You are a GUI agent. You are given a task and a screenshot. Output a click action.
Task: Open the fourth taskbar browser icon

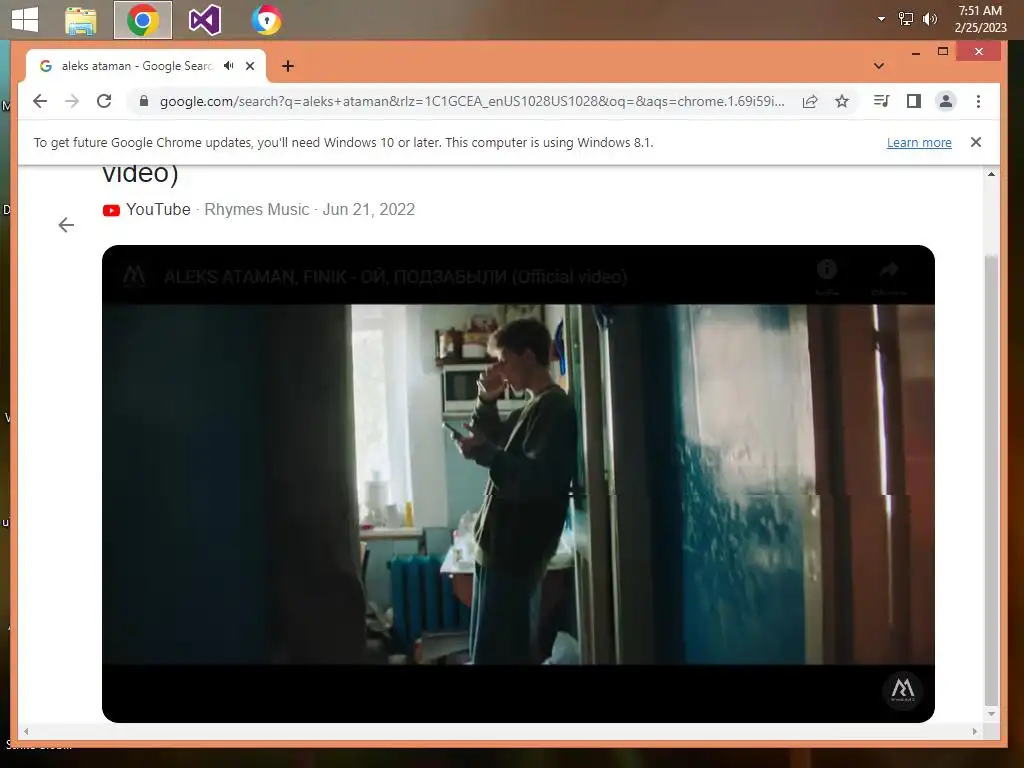pos(266,20)
